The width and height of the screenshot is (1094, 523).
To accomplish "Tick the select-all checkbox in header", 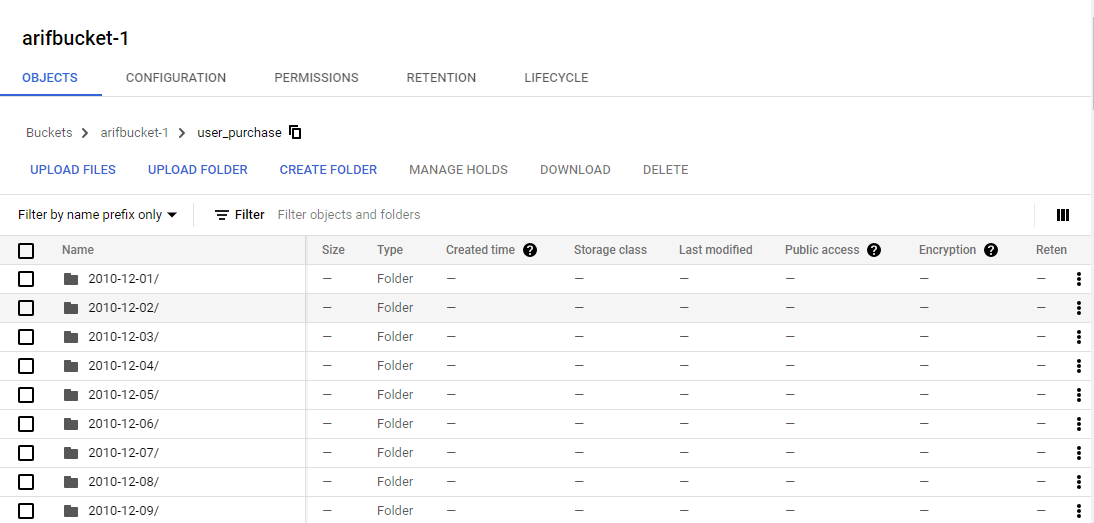I will click(26, 250).
